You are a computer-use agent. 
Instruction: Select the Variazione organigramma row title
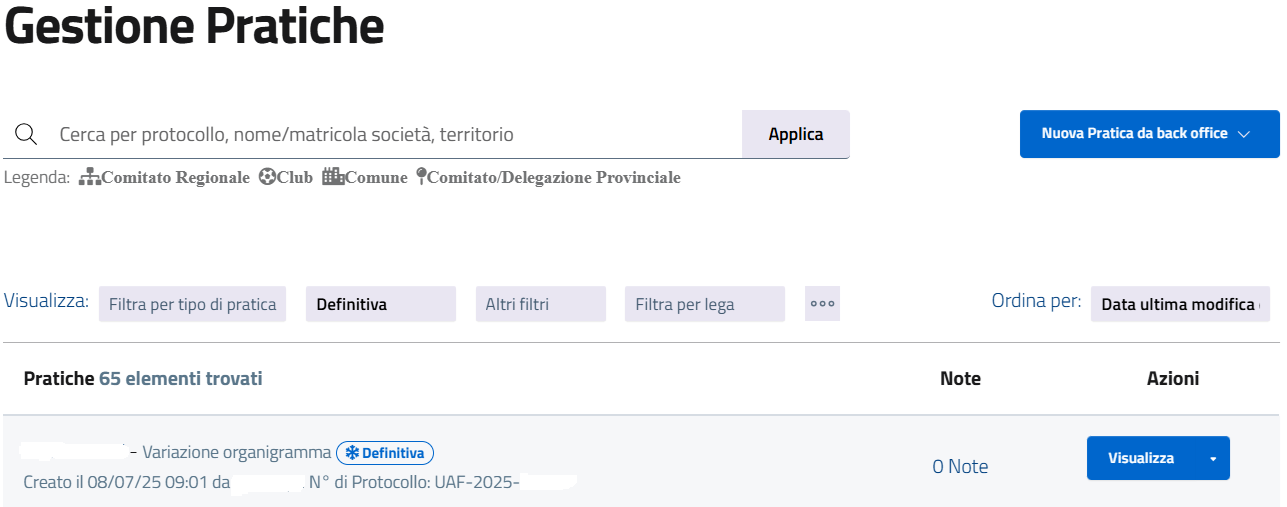tap(236, 453)
